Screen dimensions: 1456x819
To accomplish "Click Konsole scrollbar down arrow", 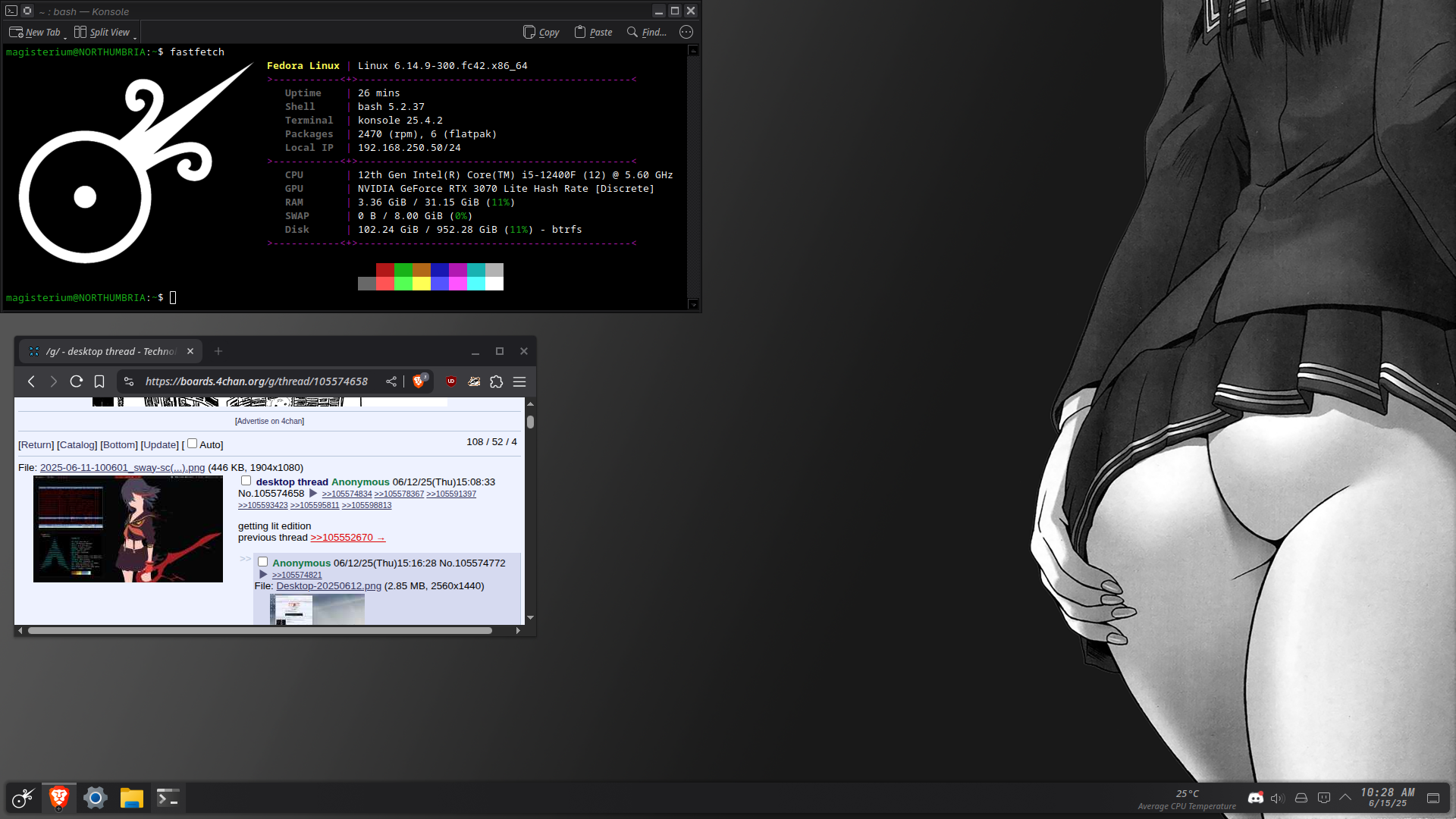I will click(x=693, y=304).
